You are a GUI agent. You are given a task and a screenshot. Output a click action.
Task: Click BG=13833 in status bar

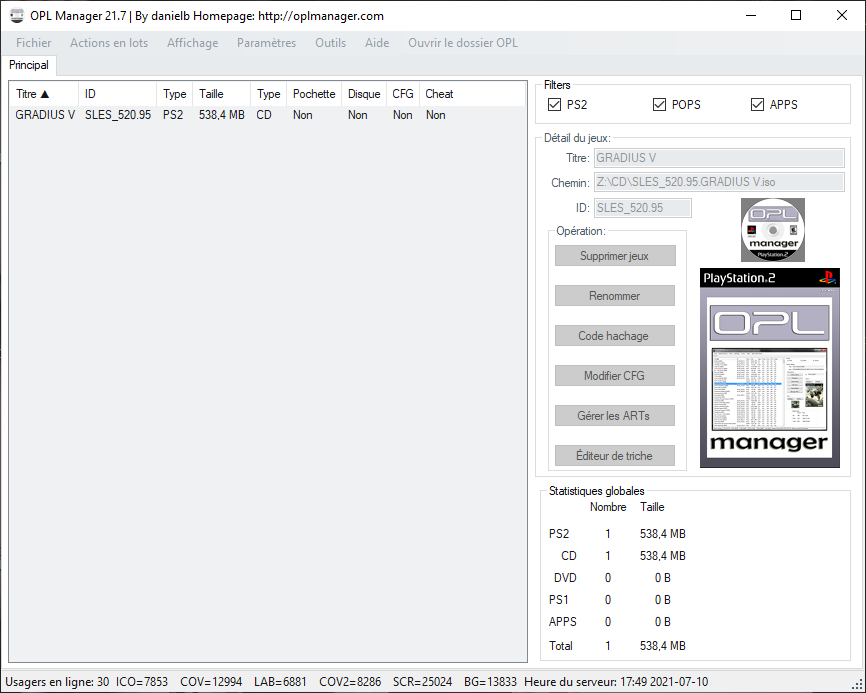tap(490, 682)
